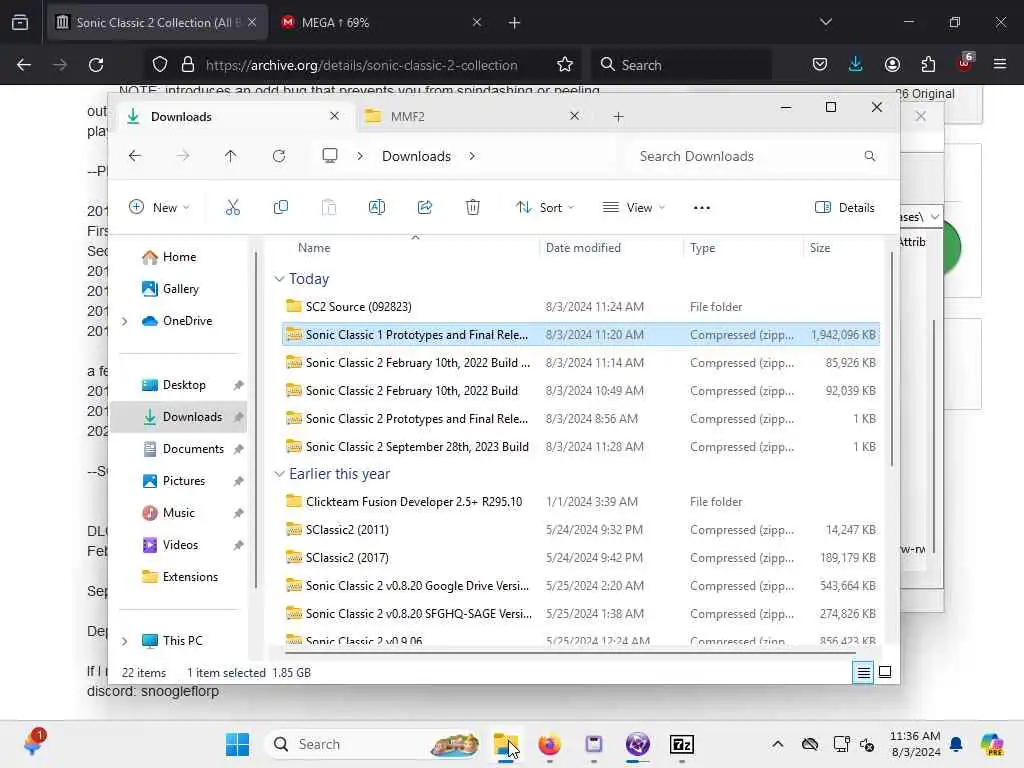
Task: Click the Windows Start button
Action: (237, 744)
